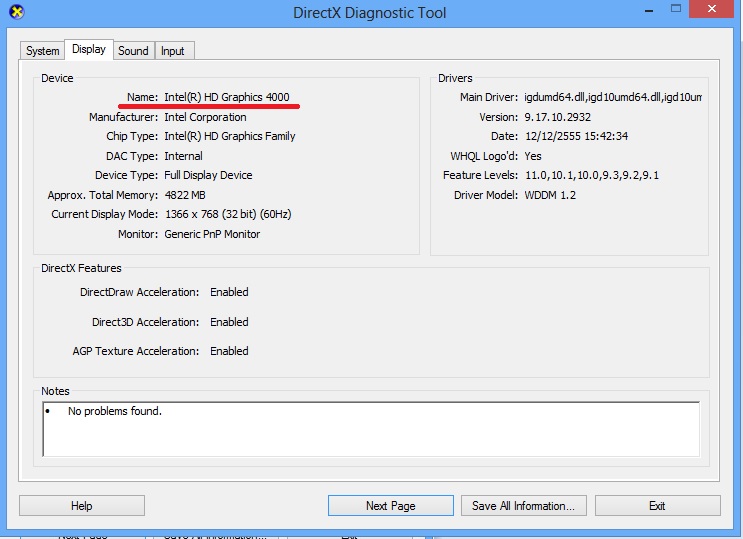This screenshot has width=743, height=539.
Task: Click the 'Current Display Mode:' label
Action: coord(105,214)
